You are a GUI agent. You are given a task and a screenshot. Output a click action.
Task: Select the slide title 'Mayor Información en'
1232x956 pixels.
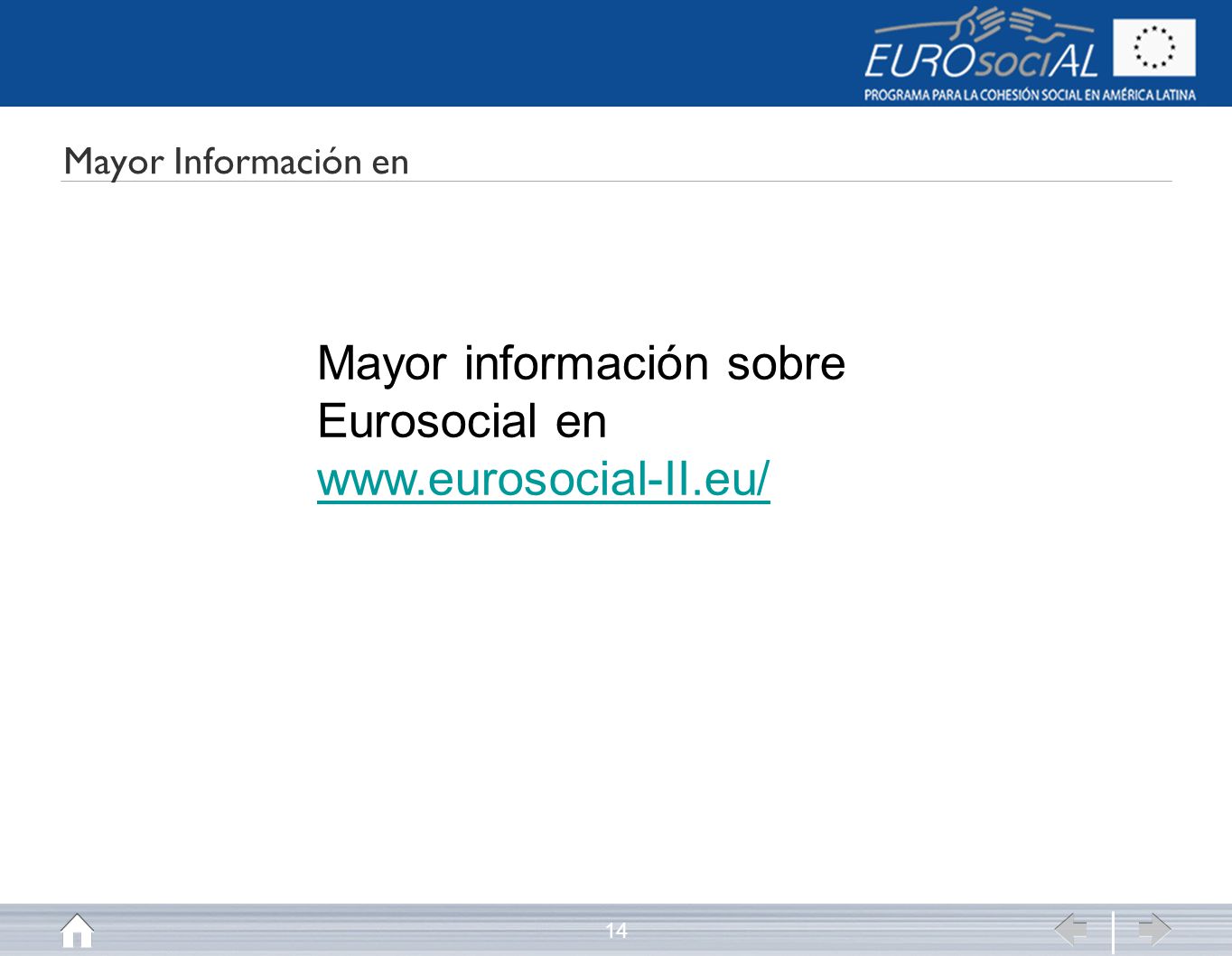click(237, 162)
